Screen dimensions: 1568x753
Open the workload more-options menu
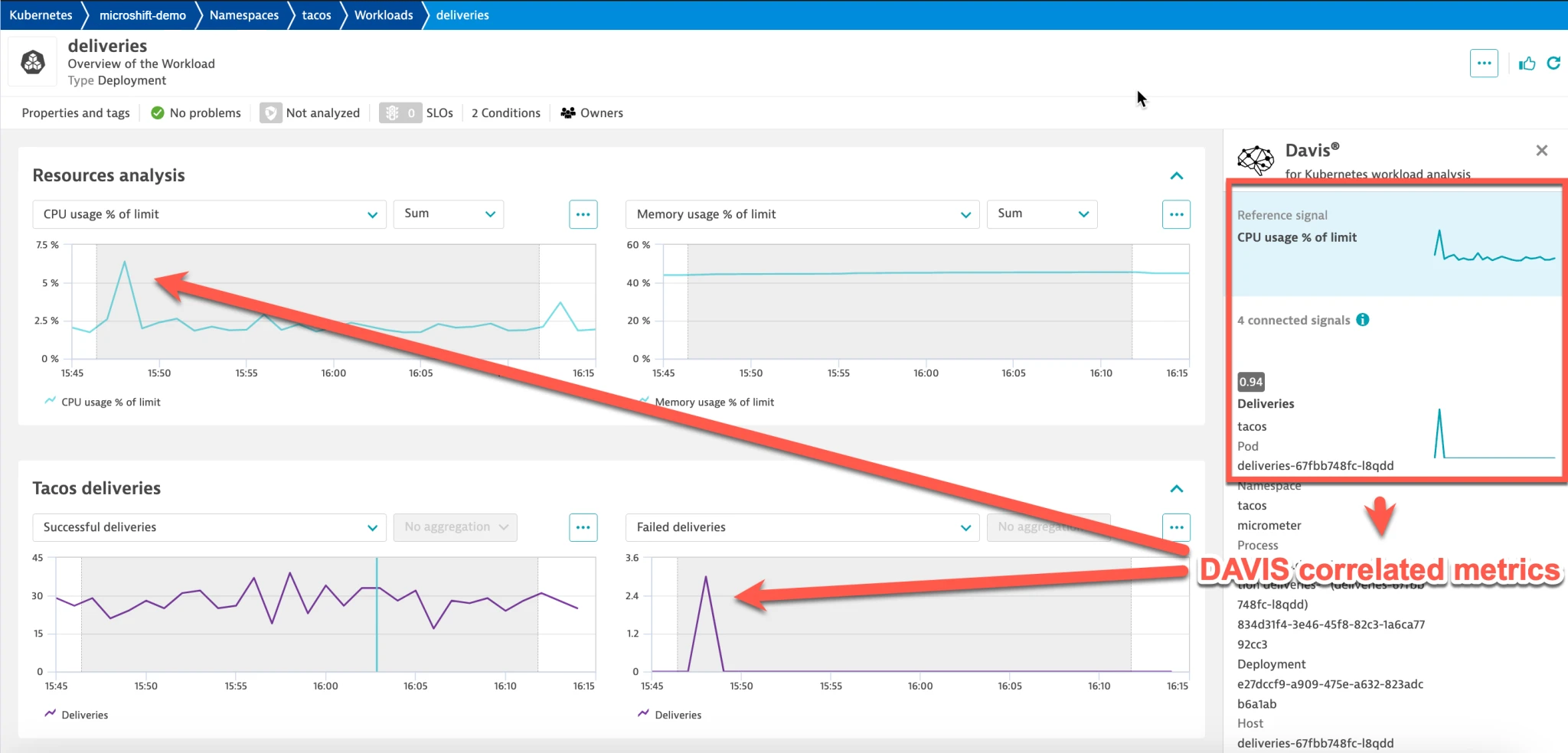coord(1483,64)
